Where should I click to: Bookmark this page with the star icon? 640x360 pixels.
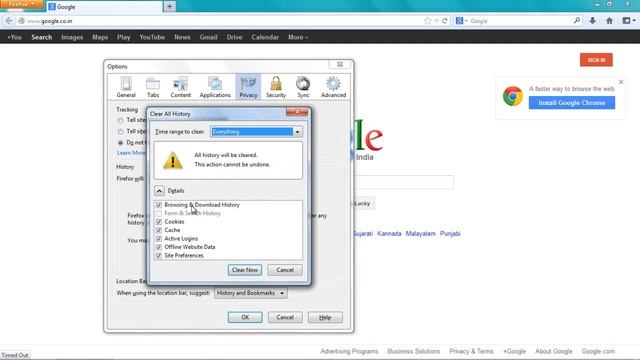[427, 21]
